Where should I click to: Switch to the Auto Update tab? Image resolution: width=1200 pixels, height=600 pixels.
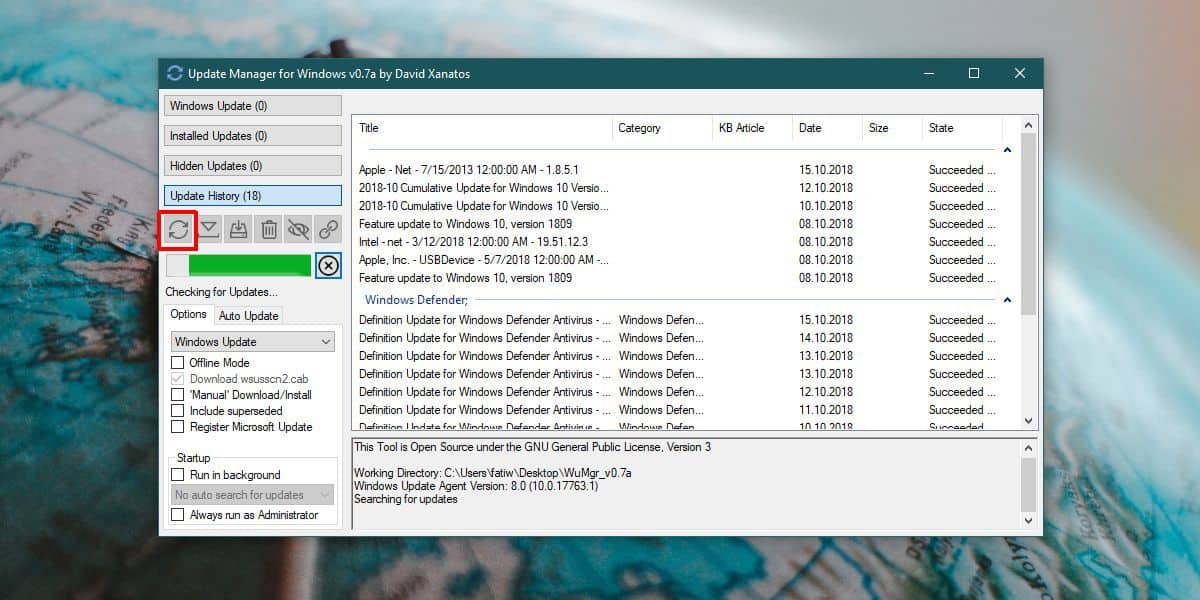(x=249, y=315)
